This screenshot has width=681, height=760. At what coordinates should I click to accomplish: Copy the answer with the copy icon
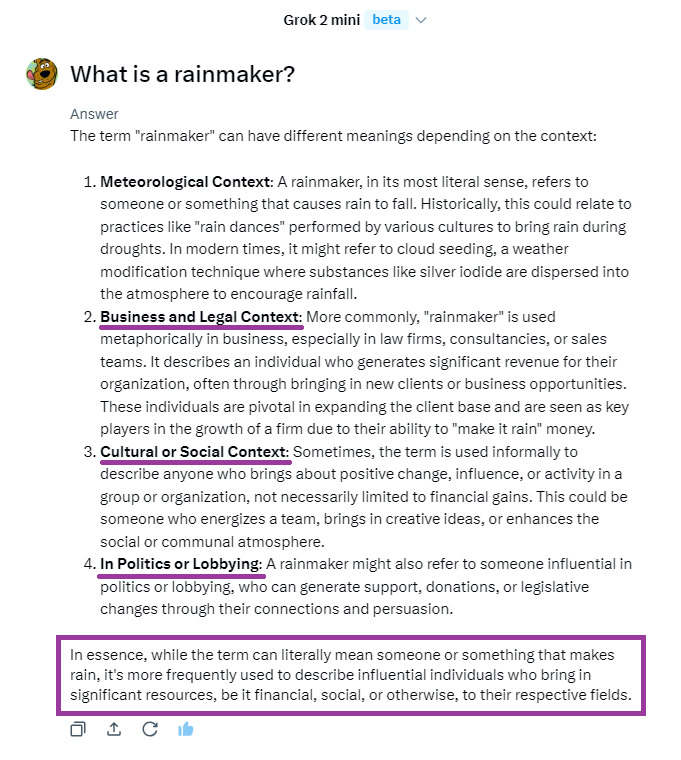coord(78,729)
